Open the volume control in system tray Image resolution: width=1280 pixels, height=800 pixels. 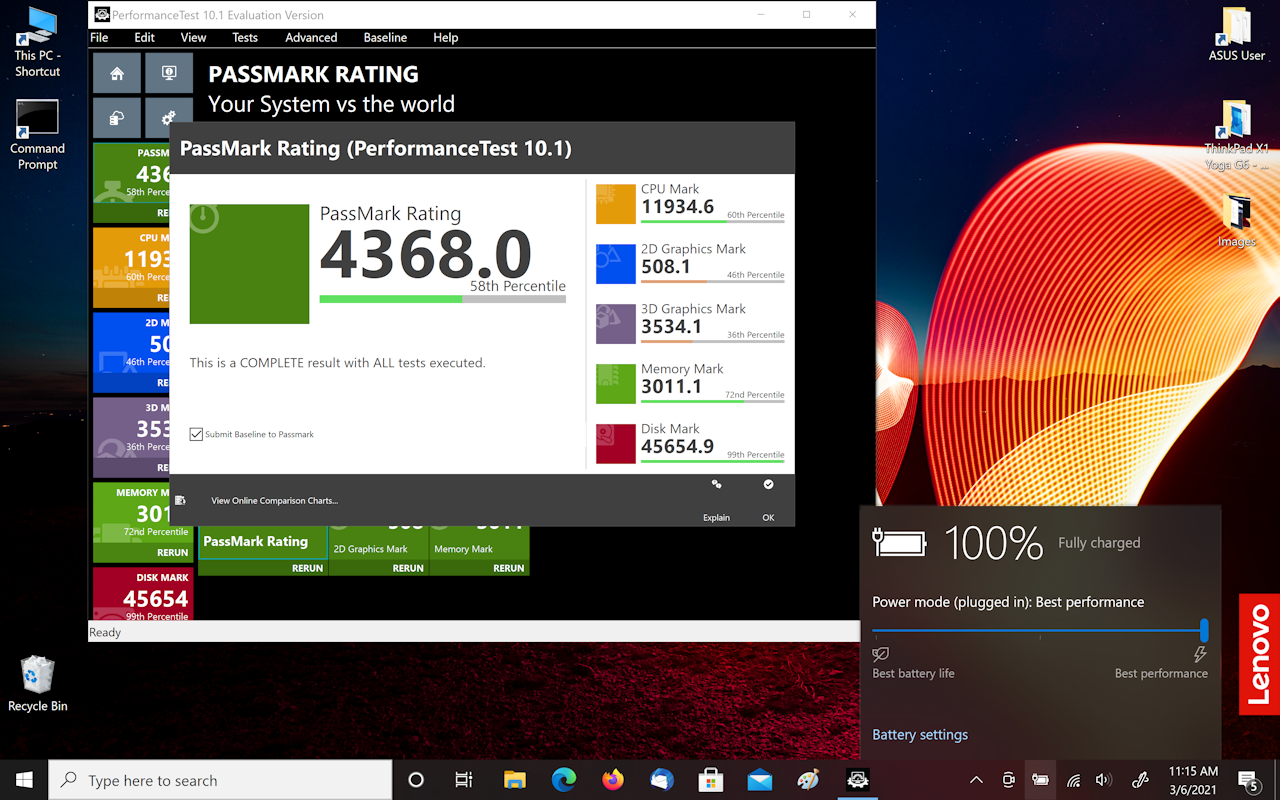click(1104, 780)
